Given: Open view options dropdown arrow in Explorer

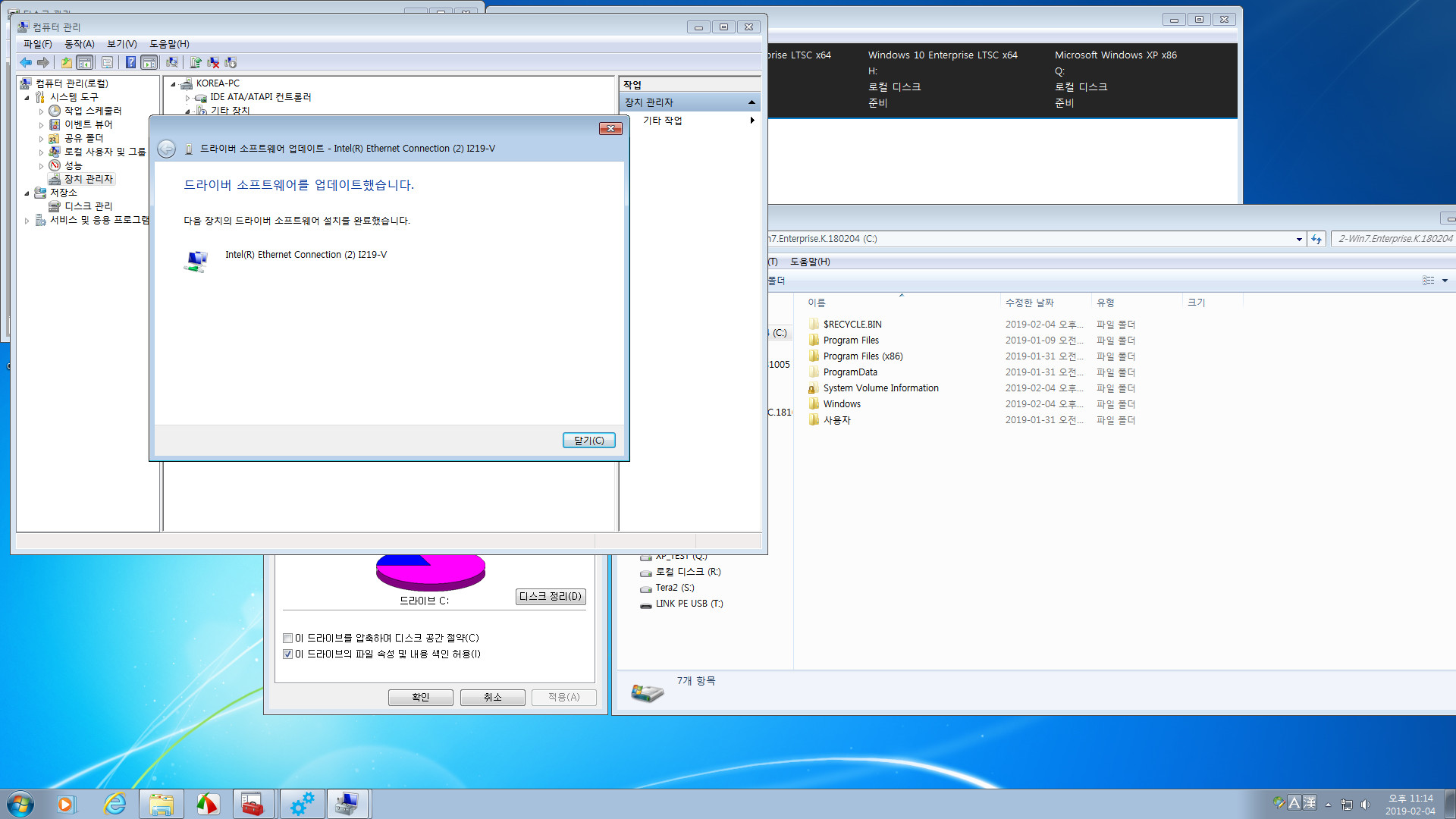Looking at the screenshot, I should (1445, 281).
